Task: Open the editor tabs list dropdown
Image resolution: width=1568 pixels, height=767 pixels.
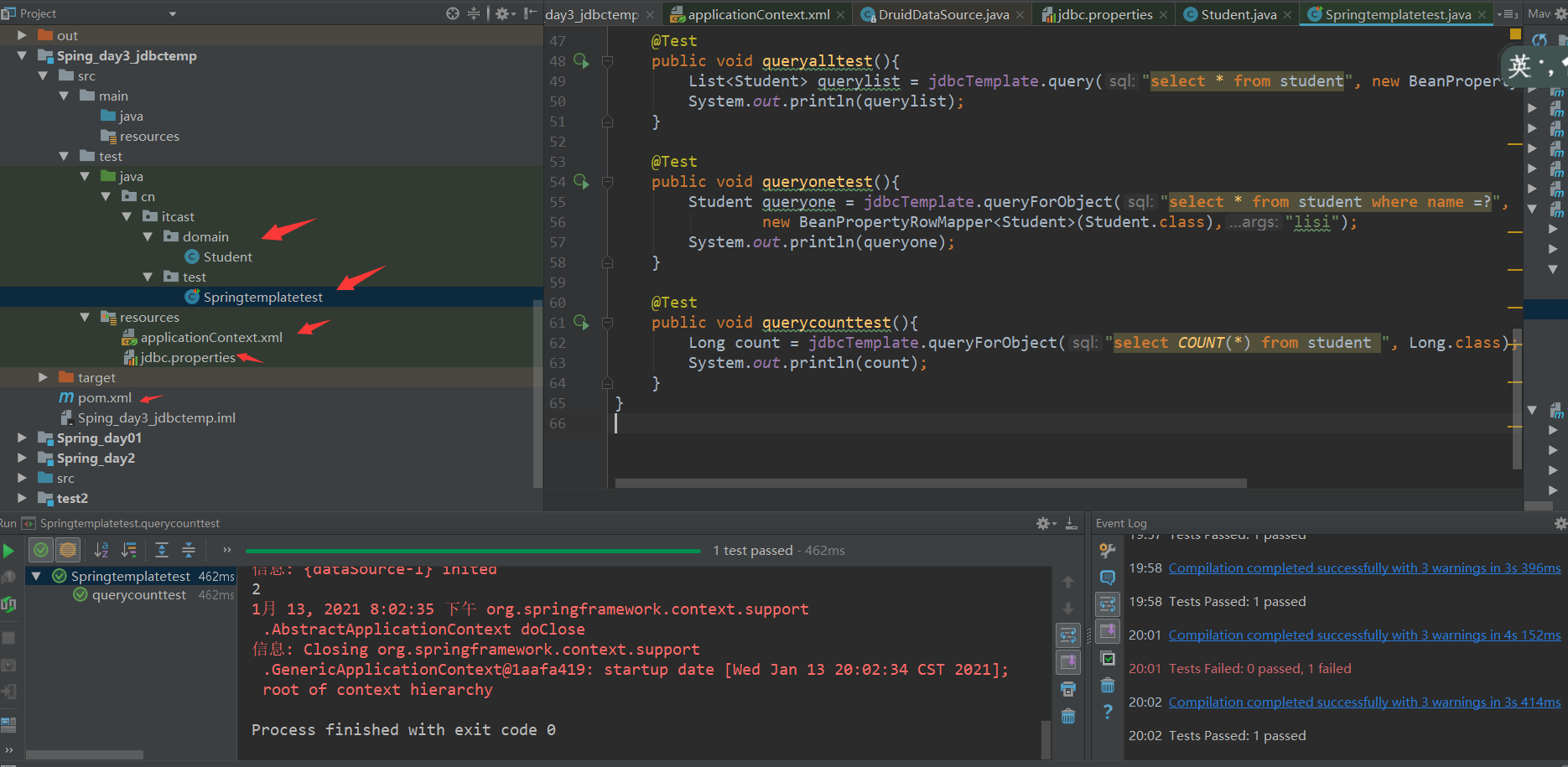Action: click(1507, 14)
